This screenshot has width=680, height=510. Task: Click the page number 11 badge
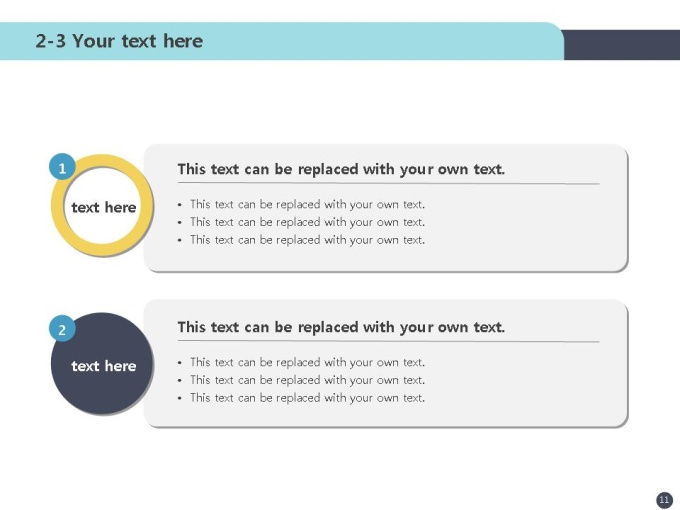pyautogui.click(x=664, y=500)
